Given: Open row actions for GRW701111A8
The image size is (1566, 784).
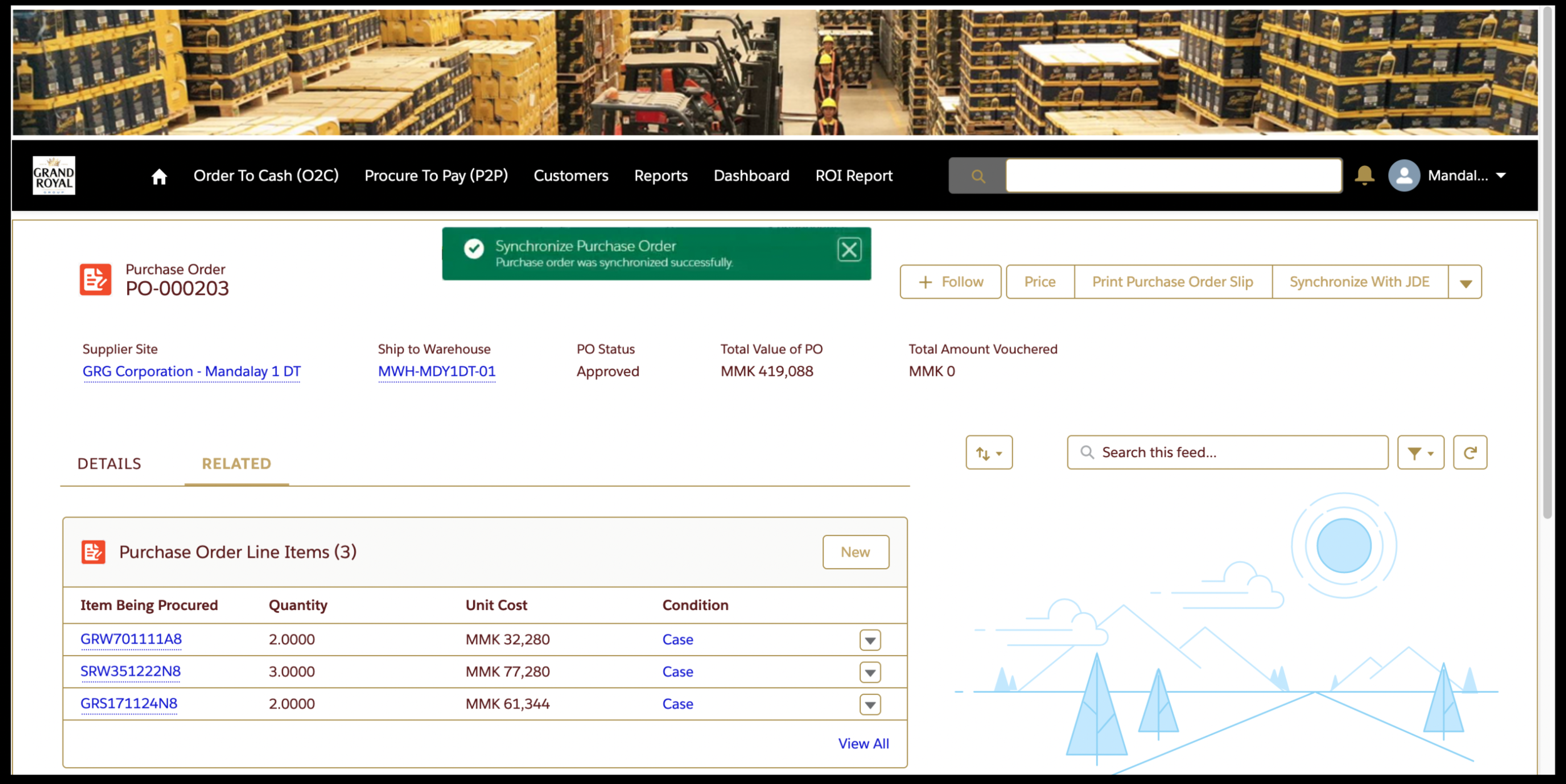Looking at the screenshot, I should (x=870, y=641).
